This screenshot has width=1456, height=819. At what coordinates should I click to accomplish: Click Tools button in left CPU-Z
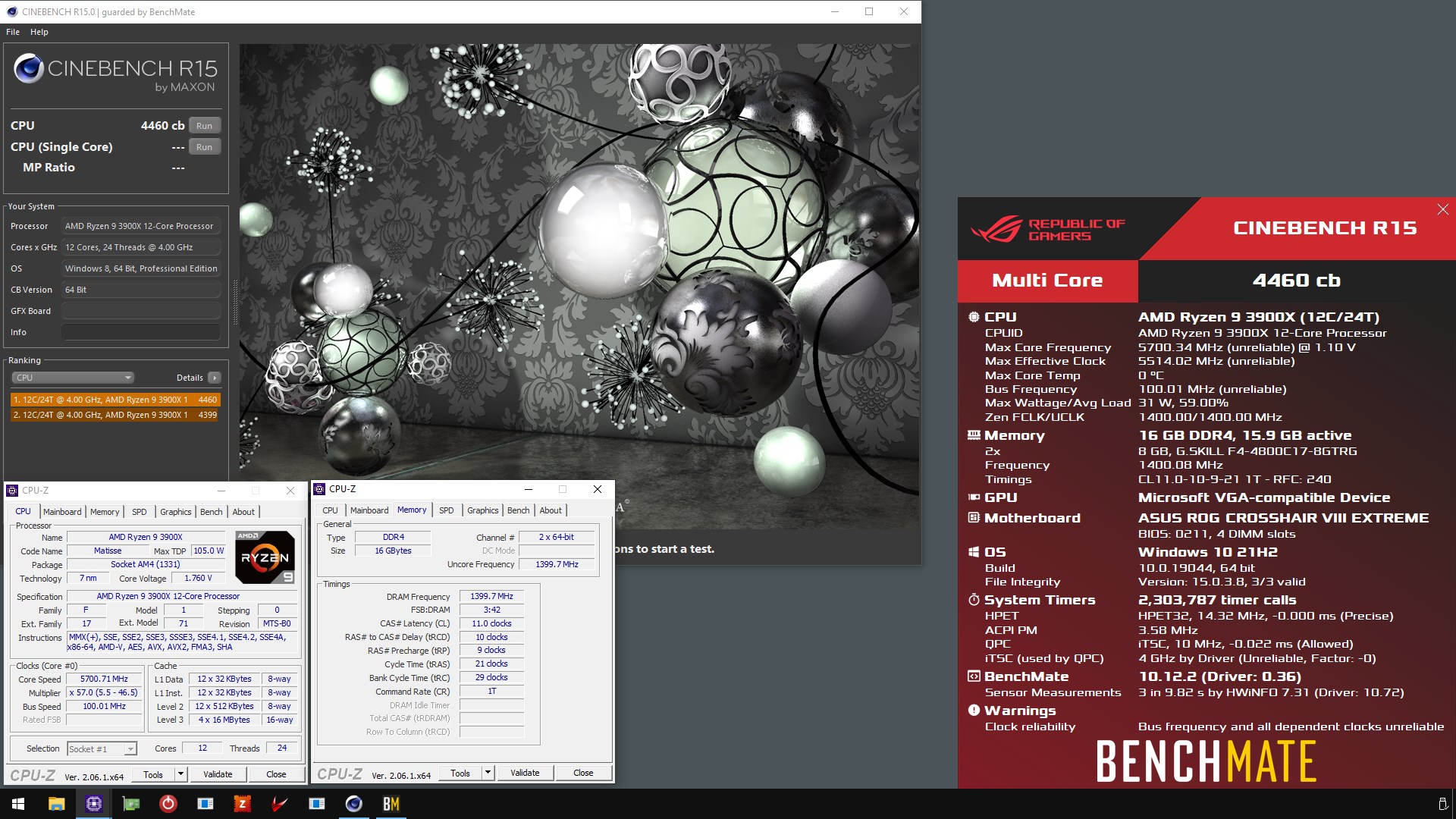[153, 774]
